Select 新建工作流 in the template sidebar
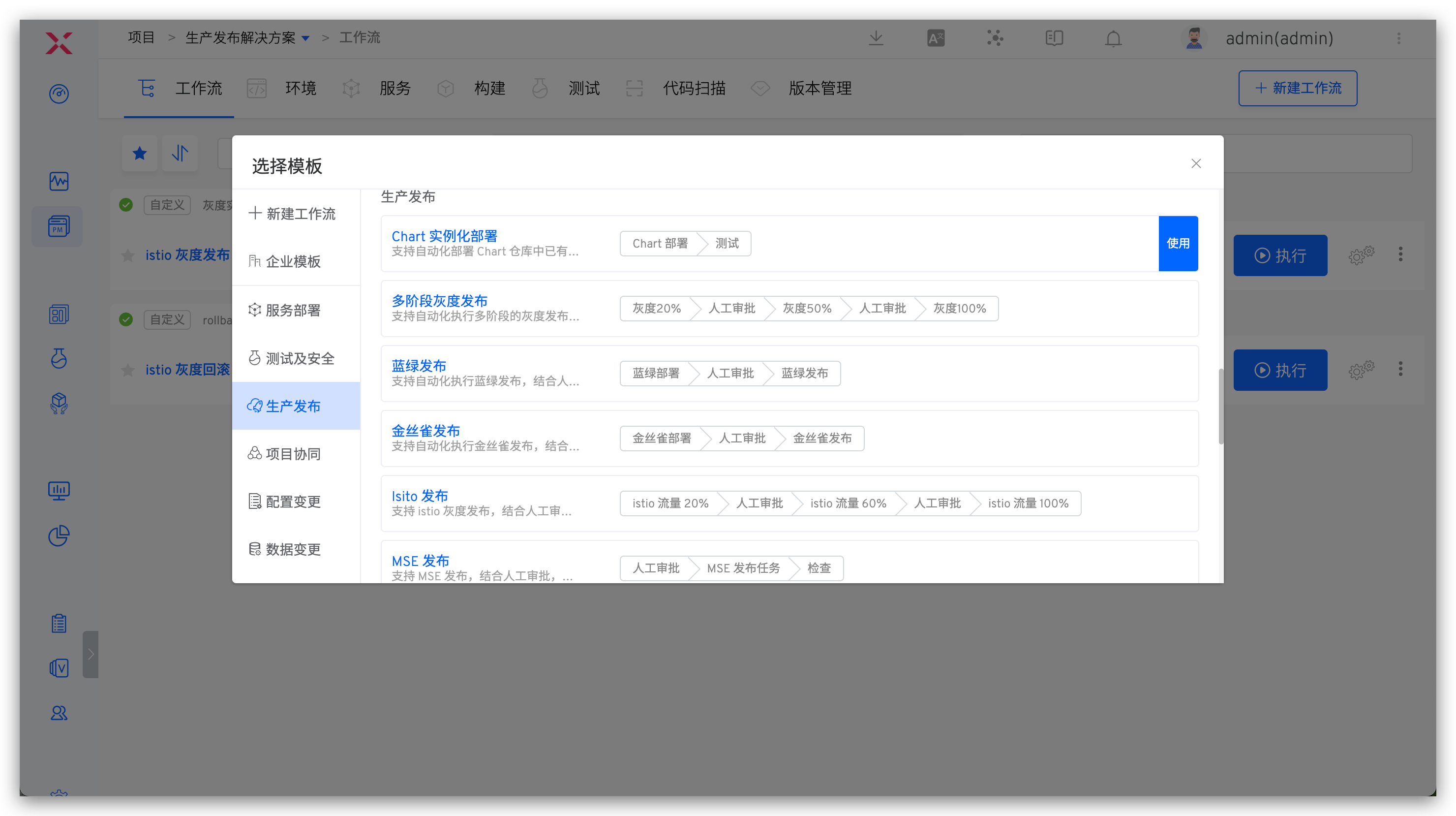Viewport: 1456px width, 816px height. 296,214
